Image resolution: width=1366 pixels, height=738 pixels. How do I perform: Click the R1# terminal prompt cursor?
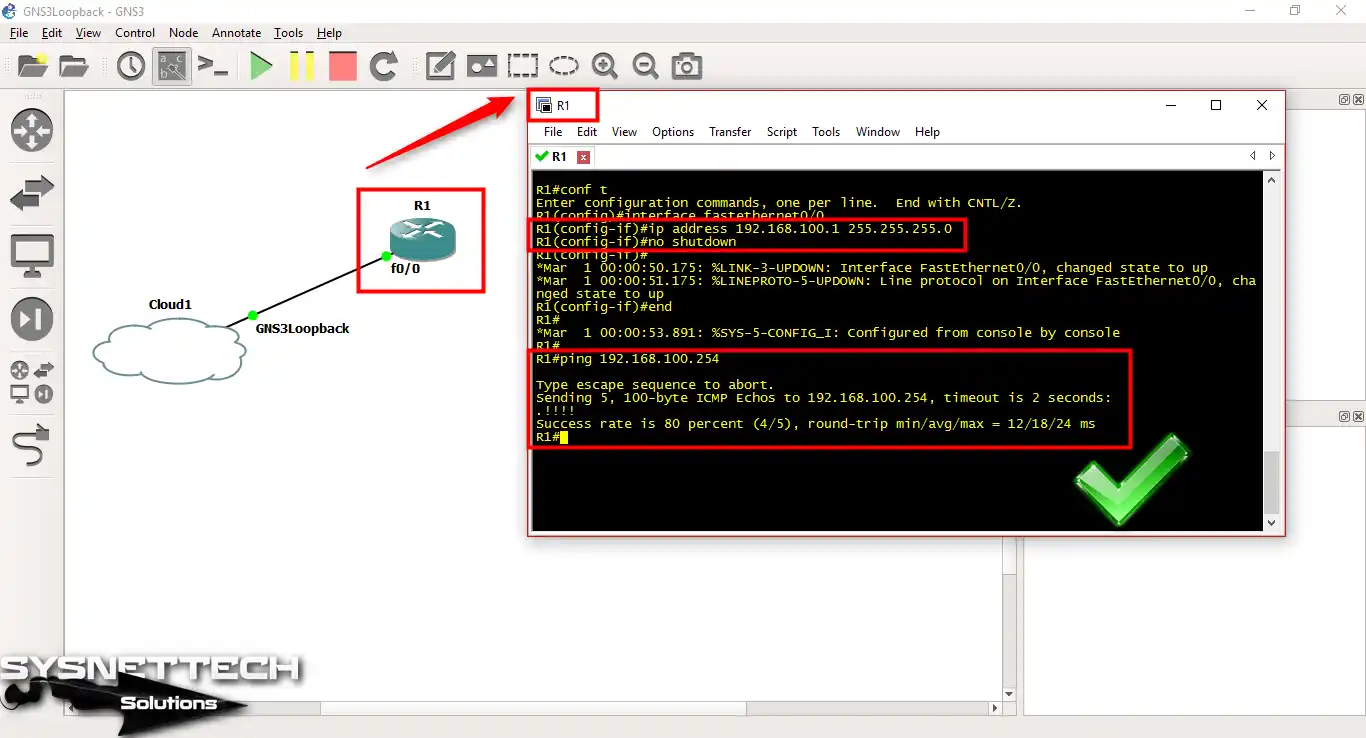(564, 437)
